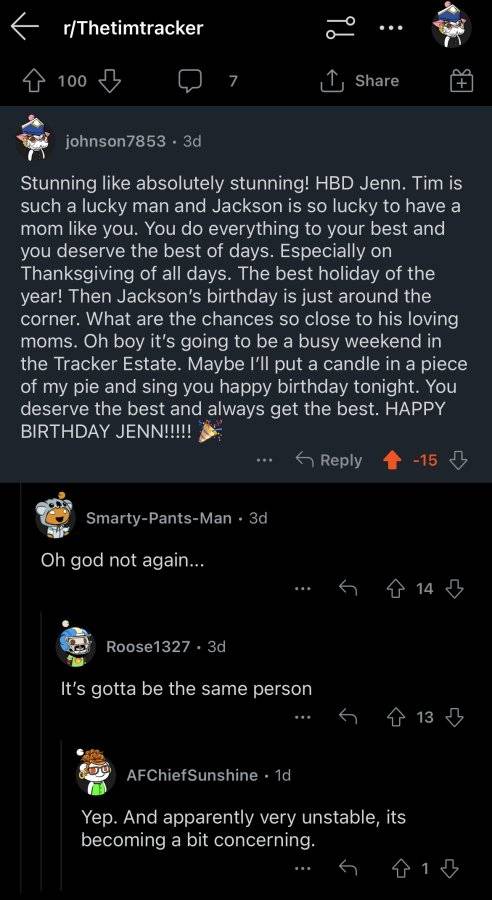Upvote Roose1327's comment with 13 points

394,716
